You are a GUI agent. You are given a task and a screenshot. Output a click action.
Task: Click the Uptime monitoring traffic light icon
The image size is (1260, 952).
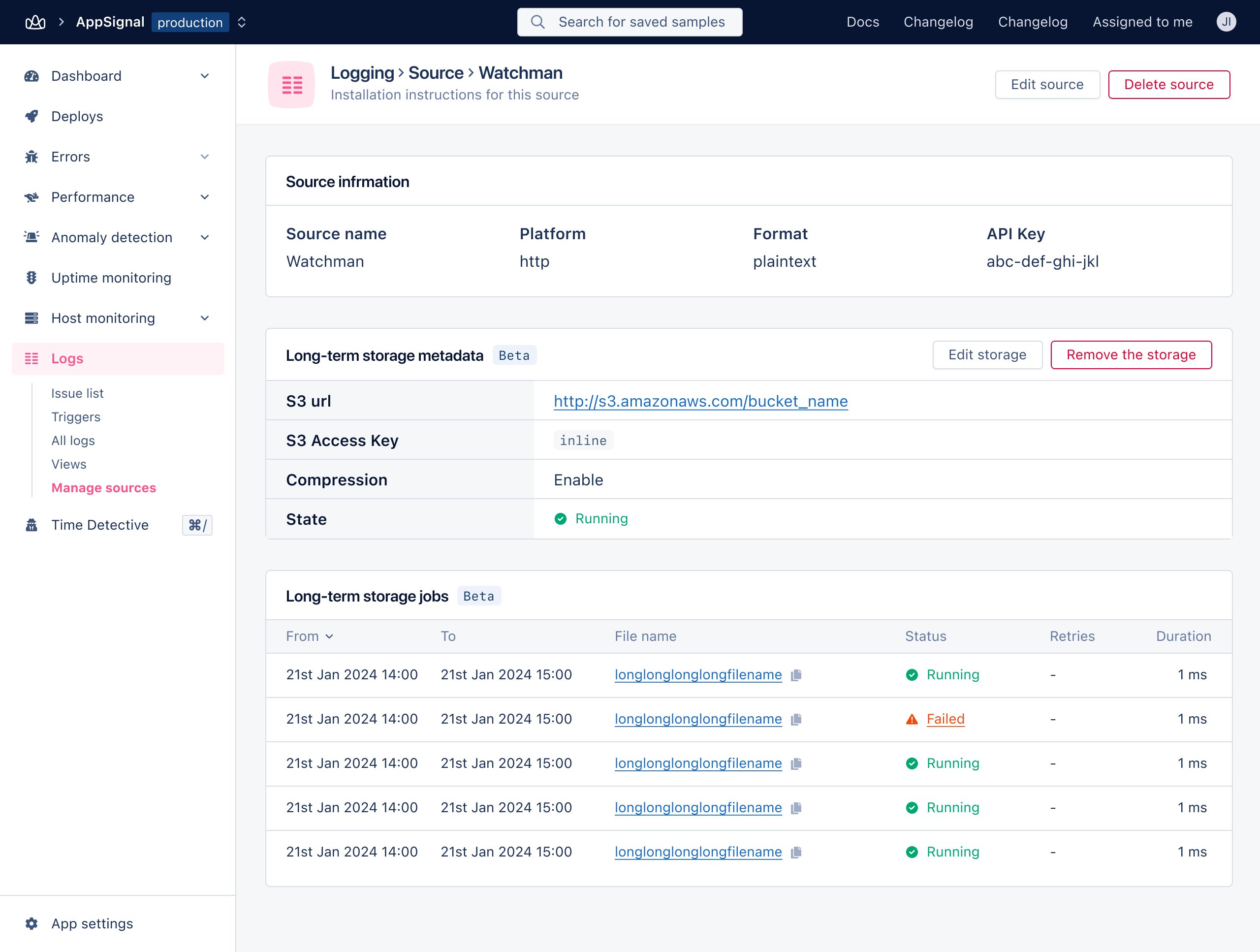click(x=31, y=278)
